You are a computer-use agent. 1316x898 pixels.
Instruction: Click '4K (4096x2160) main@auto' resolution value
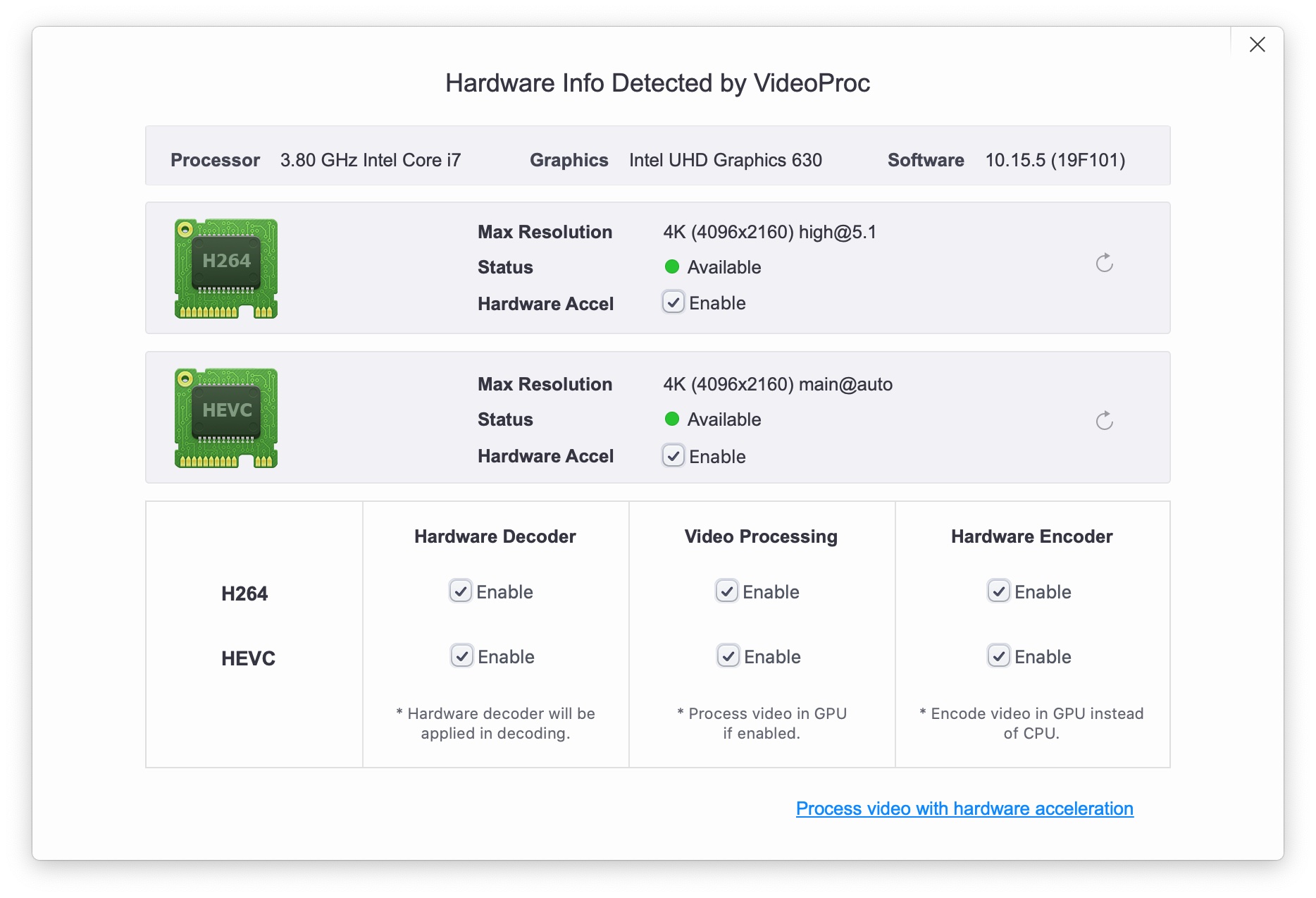778,384
